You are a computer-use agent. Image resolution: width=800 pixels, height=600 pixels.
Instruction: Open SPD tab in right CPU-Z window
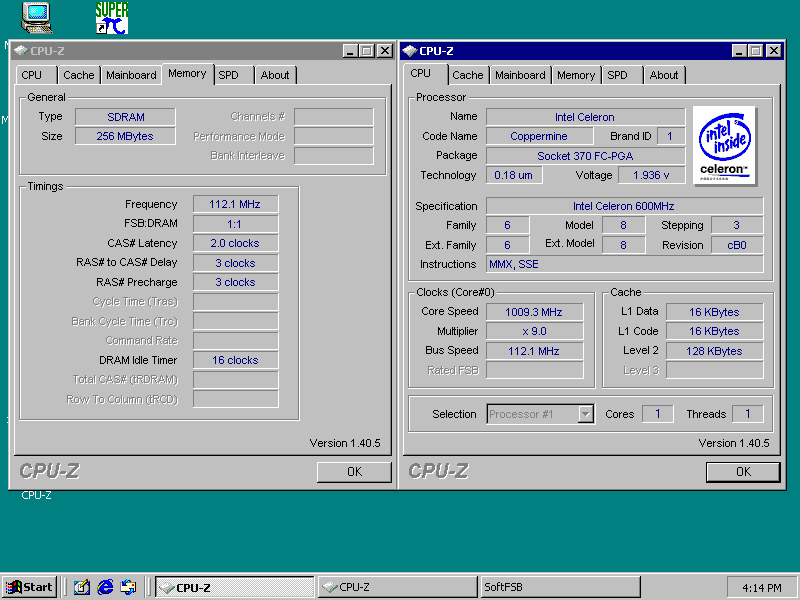click(622, 75)
